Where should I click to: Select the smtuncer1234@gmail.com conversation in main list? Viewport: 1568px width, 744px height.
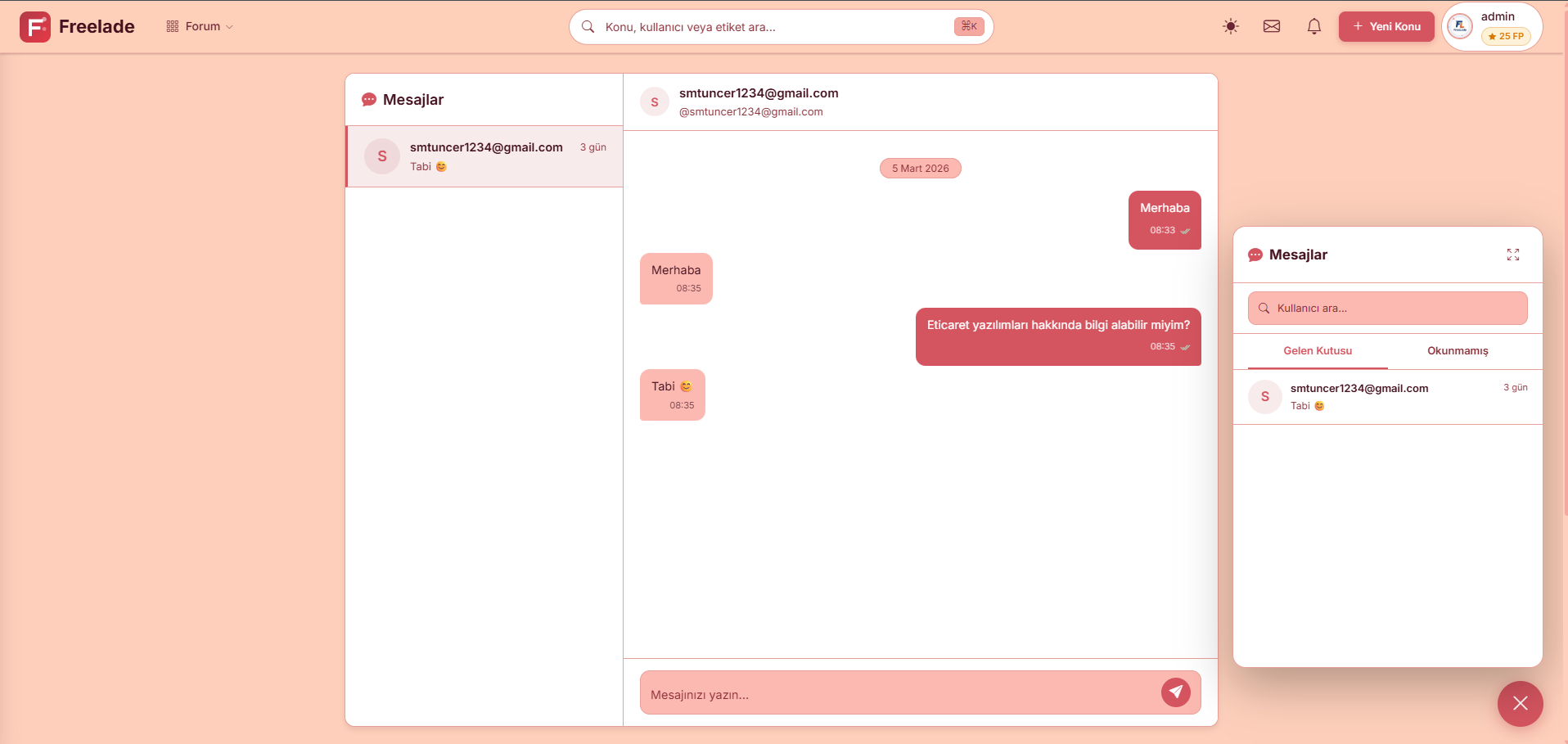484,156
